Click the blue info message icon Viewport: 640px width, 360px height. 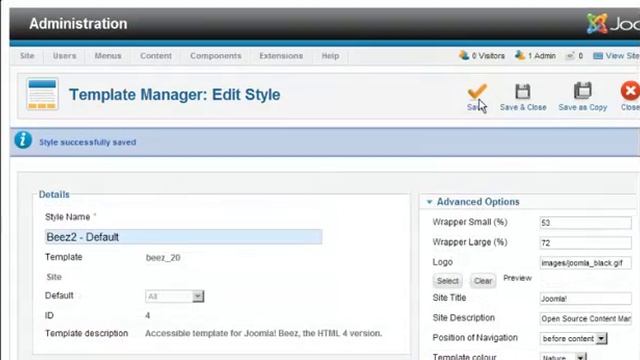23,140
